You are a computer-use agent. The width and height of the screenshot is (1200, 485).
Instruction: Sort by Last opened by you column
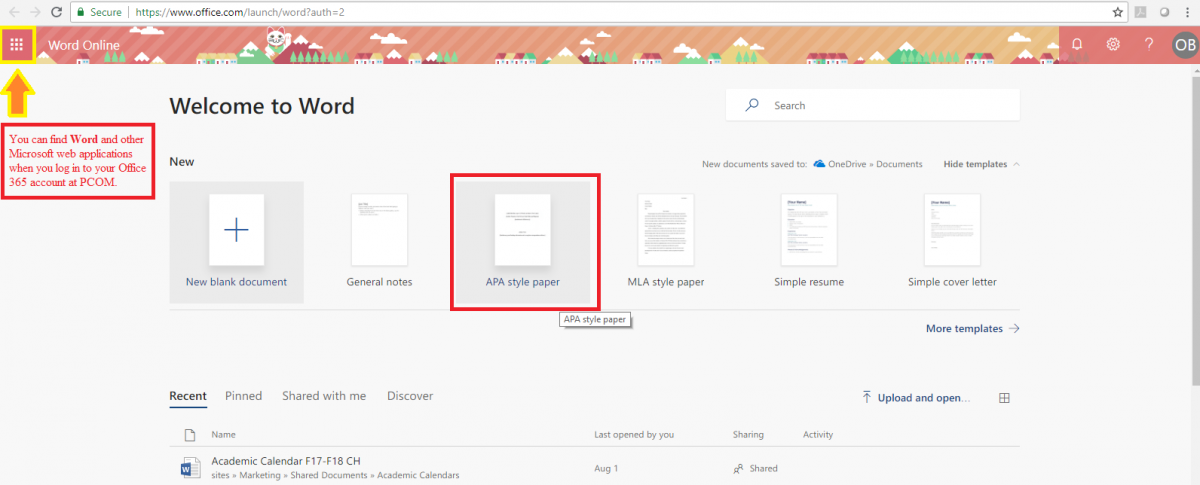[634, 435]
